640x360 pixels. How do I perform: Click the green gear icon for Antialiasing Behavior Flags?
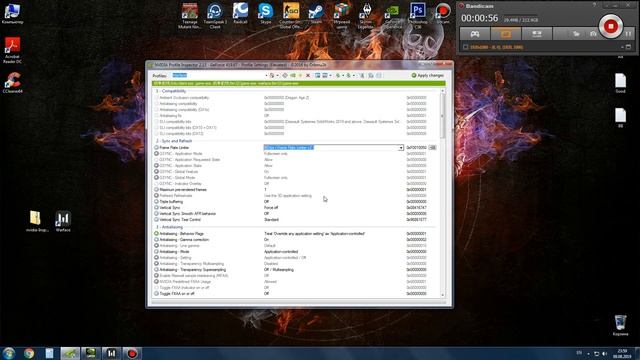156,234
